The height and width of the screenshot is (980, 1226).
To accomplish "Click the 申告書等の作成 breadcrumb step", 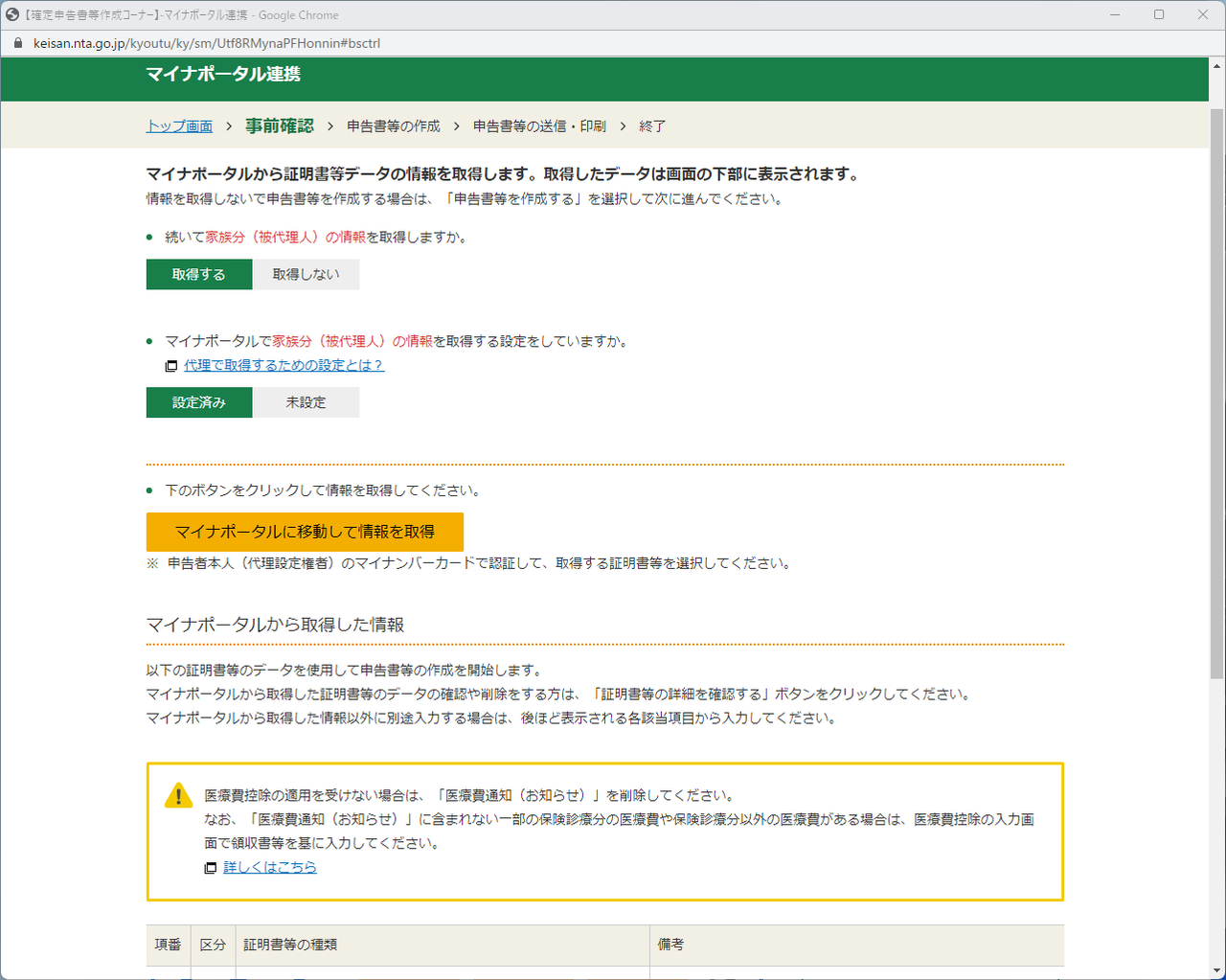I will [394, 126].
